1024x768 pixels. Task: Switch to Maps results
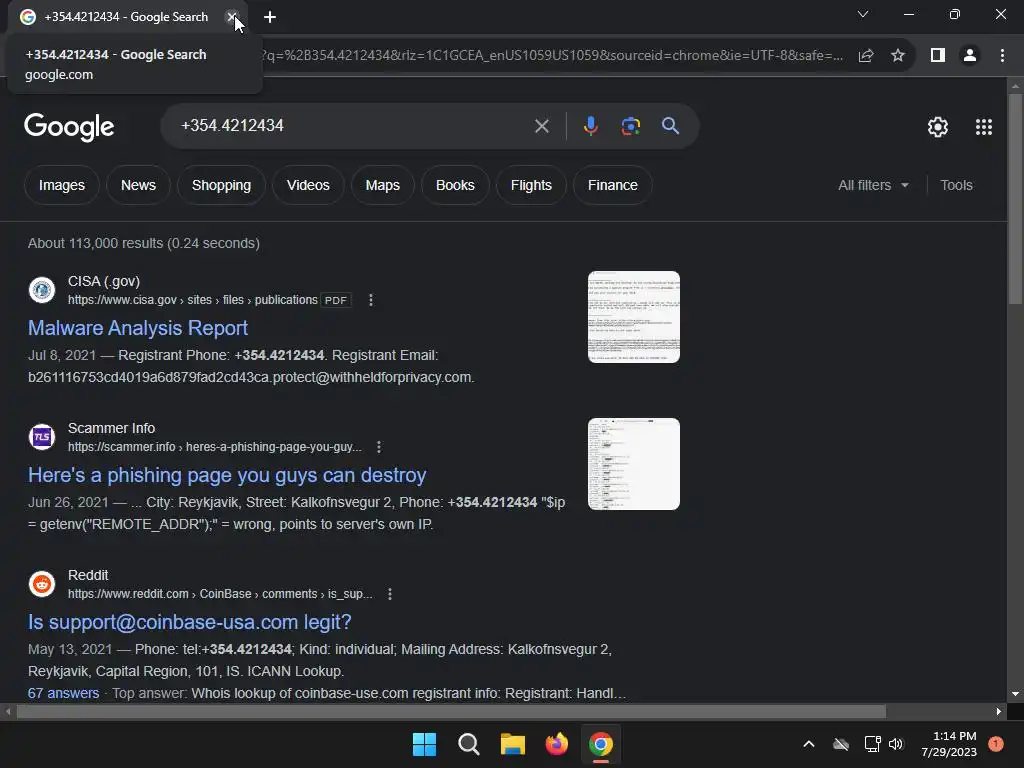point(383,185)
